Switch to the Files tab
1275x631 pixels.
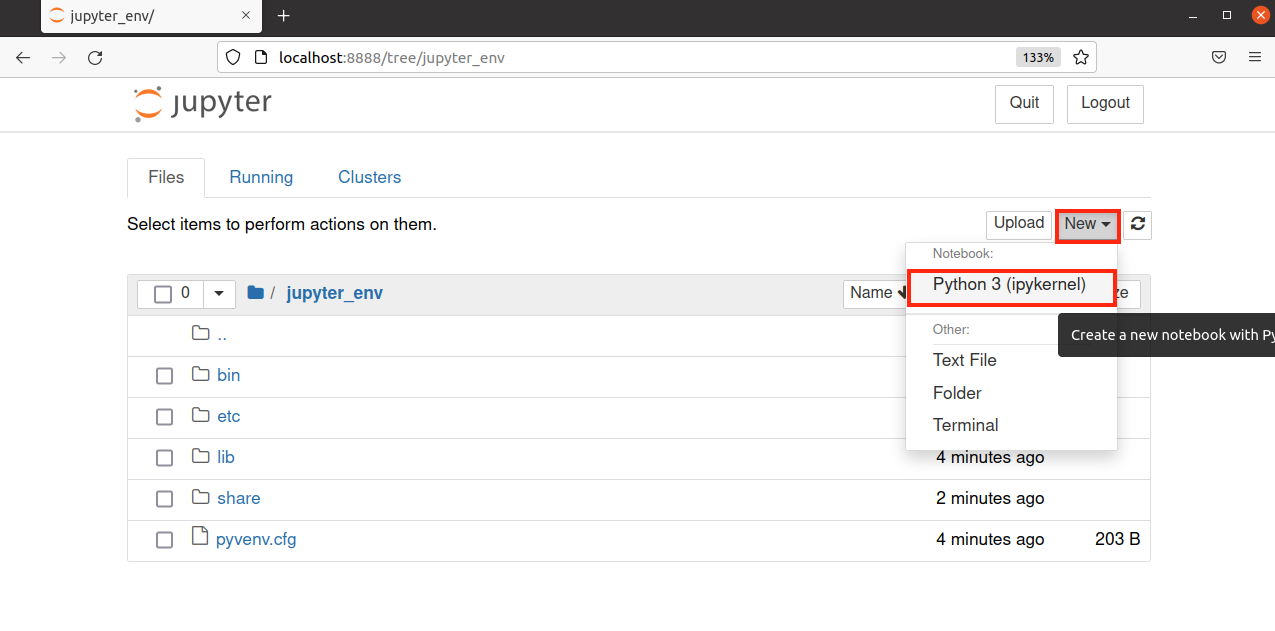point(166,177)
